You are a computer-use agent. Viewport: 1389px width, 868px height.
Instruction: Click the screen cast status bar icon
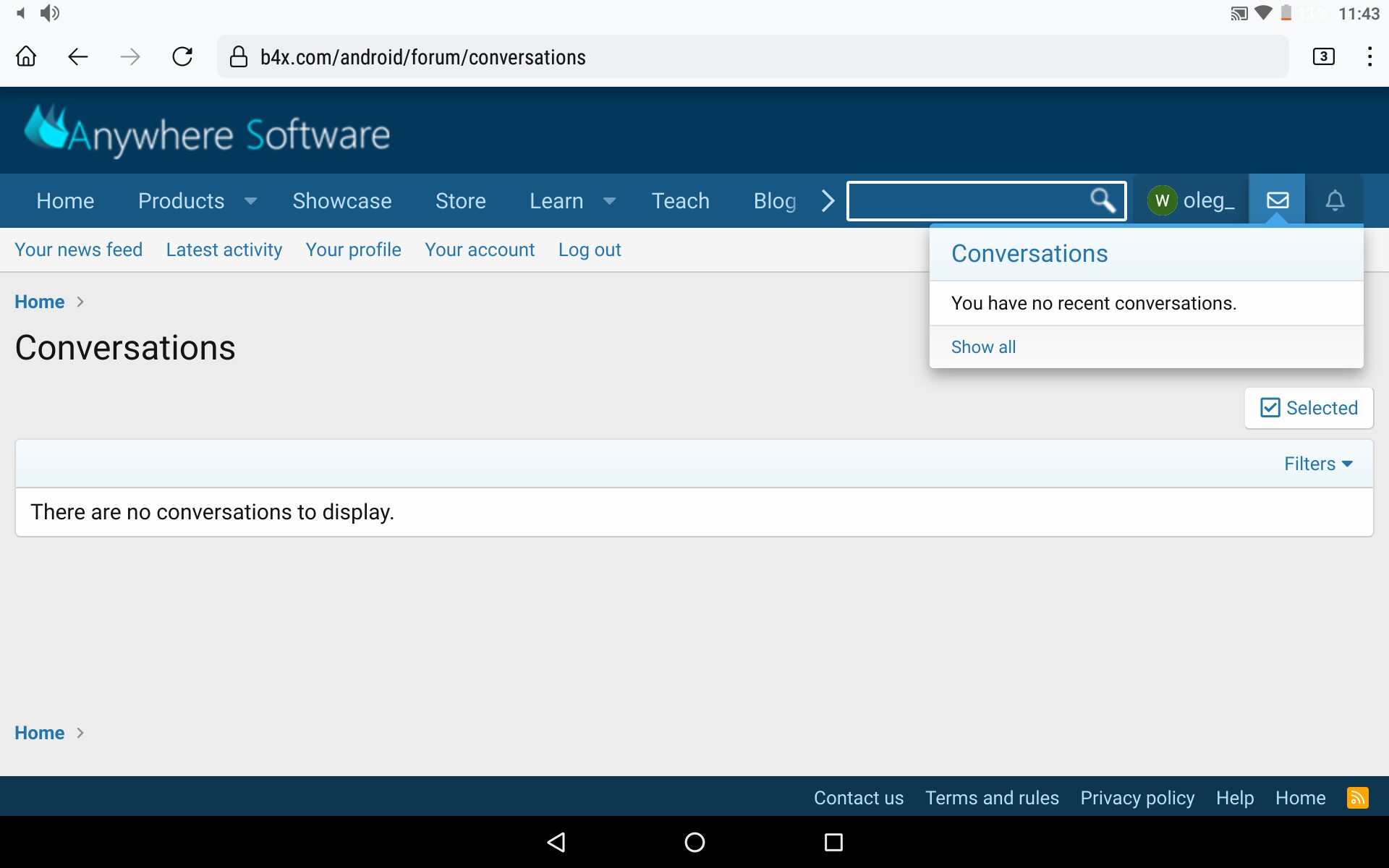click(x=1239, y=13)
